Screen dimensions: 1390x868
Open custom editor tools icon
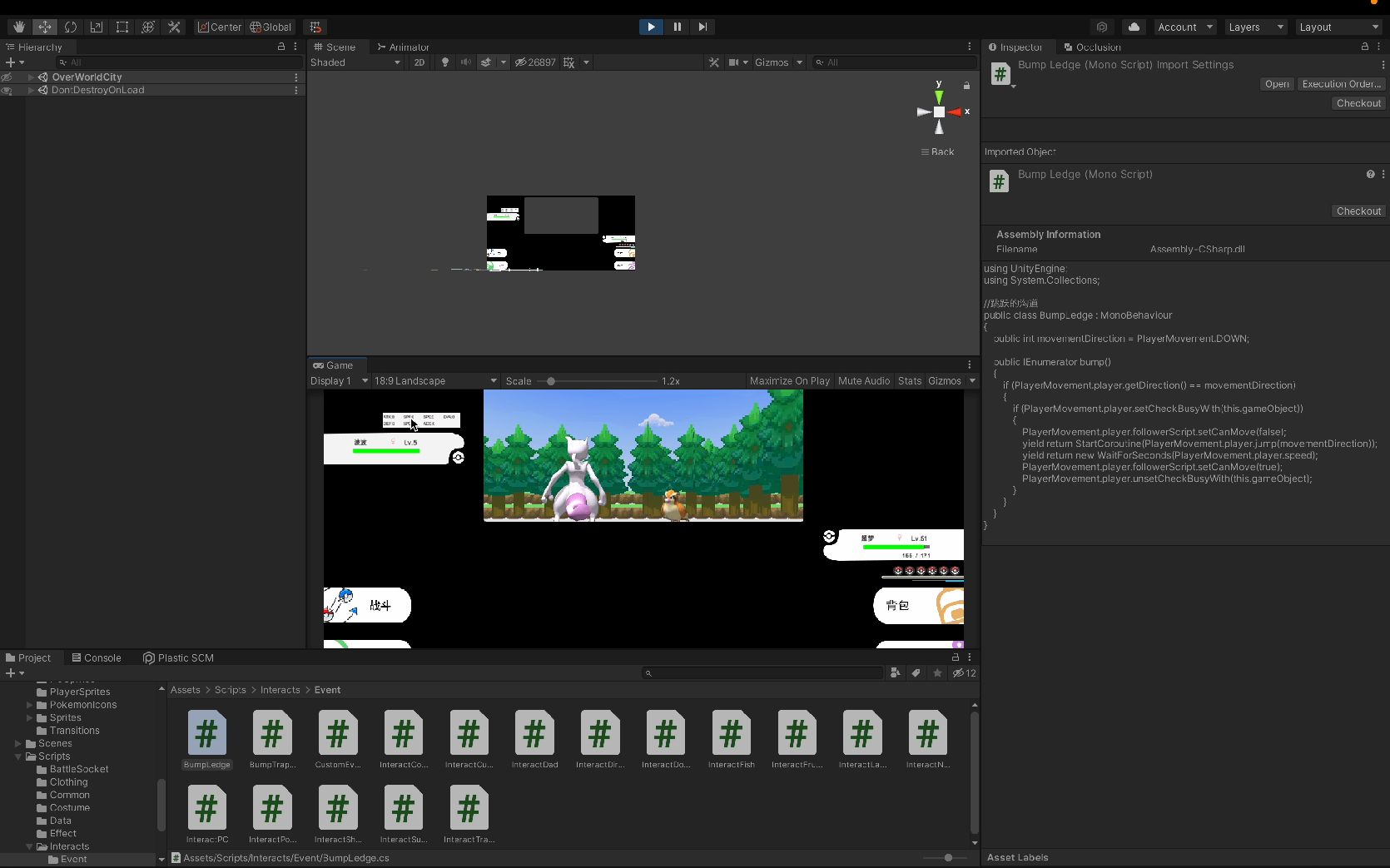pyautogui.click(x=174, y=27)
